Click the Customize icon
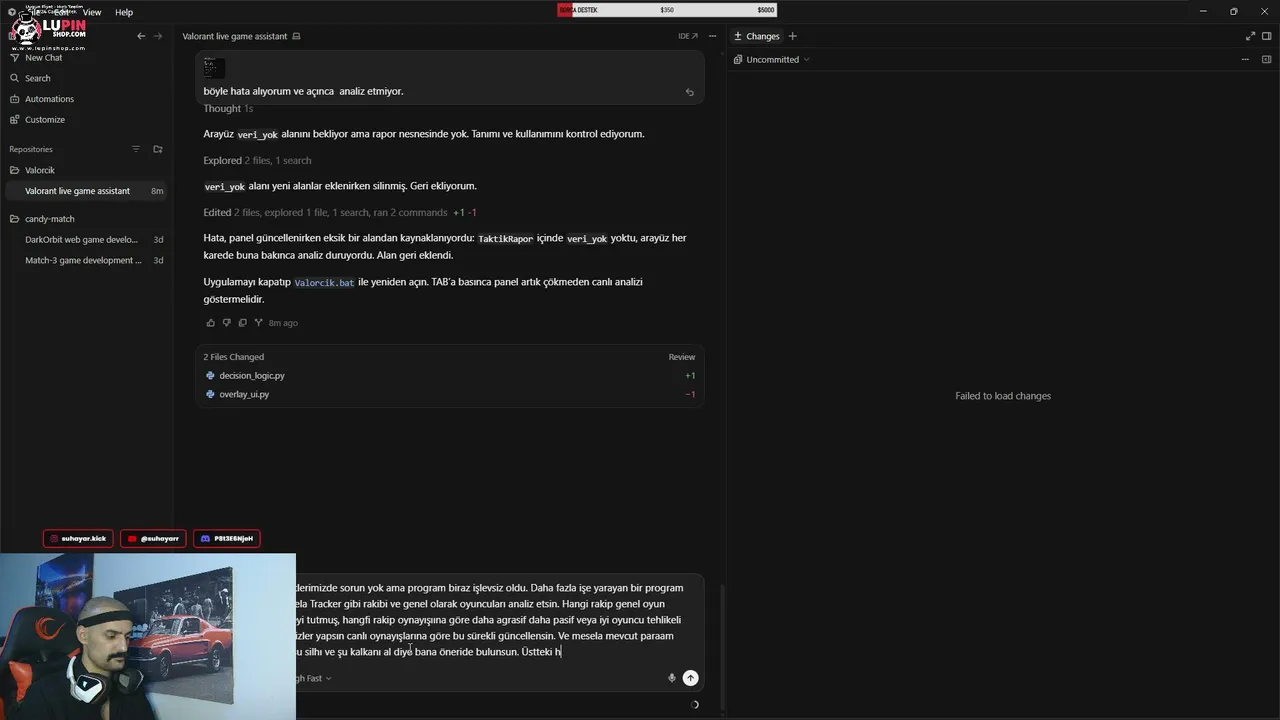Screen dimensions: 1280x720 click(x=15, y=120)
